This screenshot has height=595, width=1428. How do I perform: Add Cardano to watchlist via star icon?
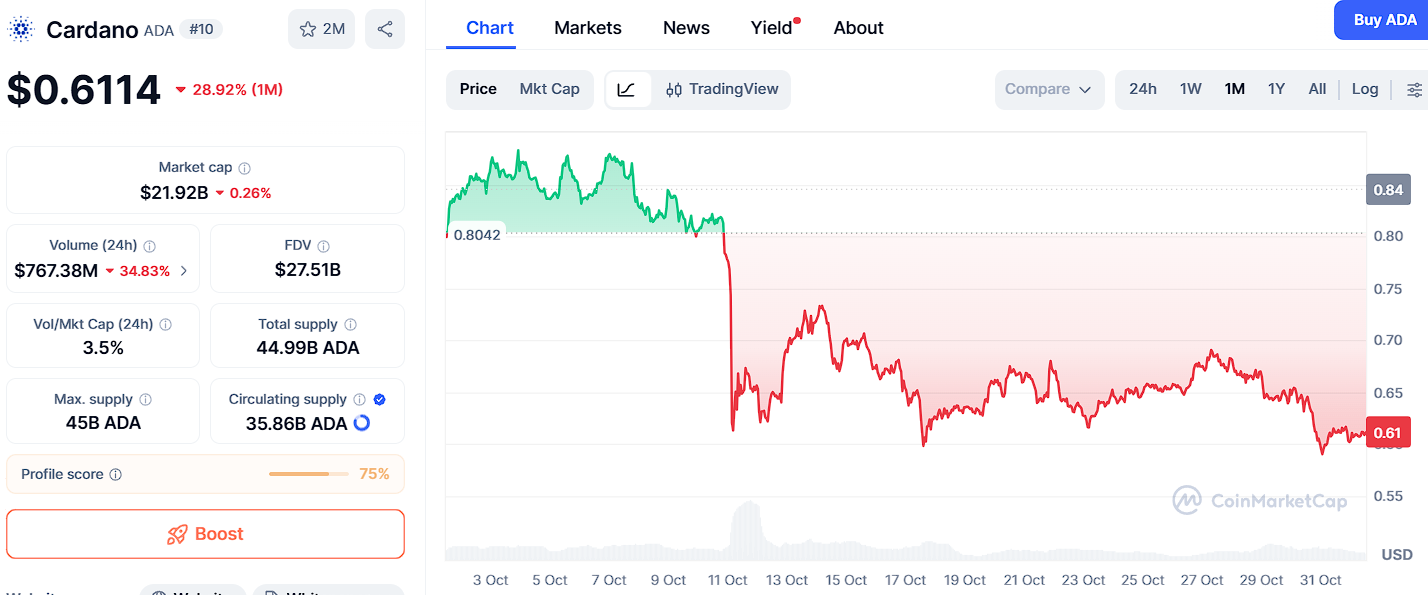click(x=310, y=29)
